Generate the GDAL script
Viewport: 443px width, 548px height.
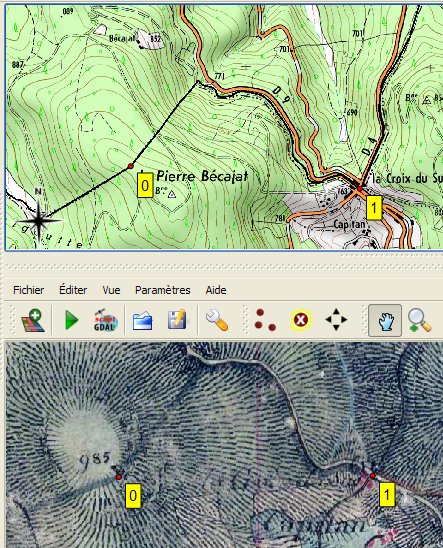(x=106, y=320)
